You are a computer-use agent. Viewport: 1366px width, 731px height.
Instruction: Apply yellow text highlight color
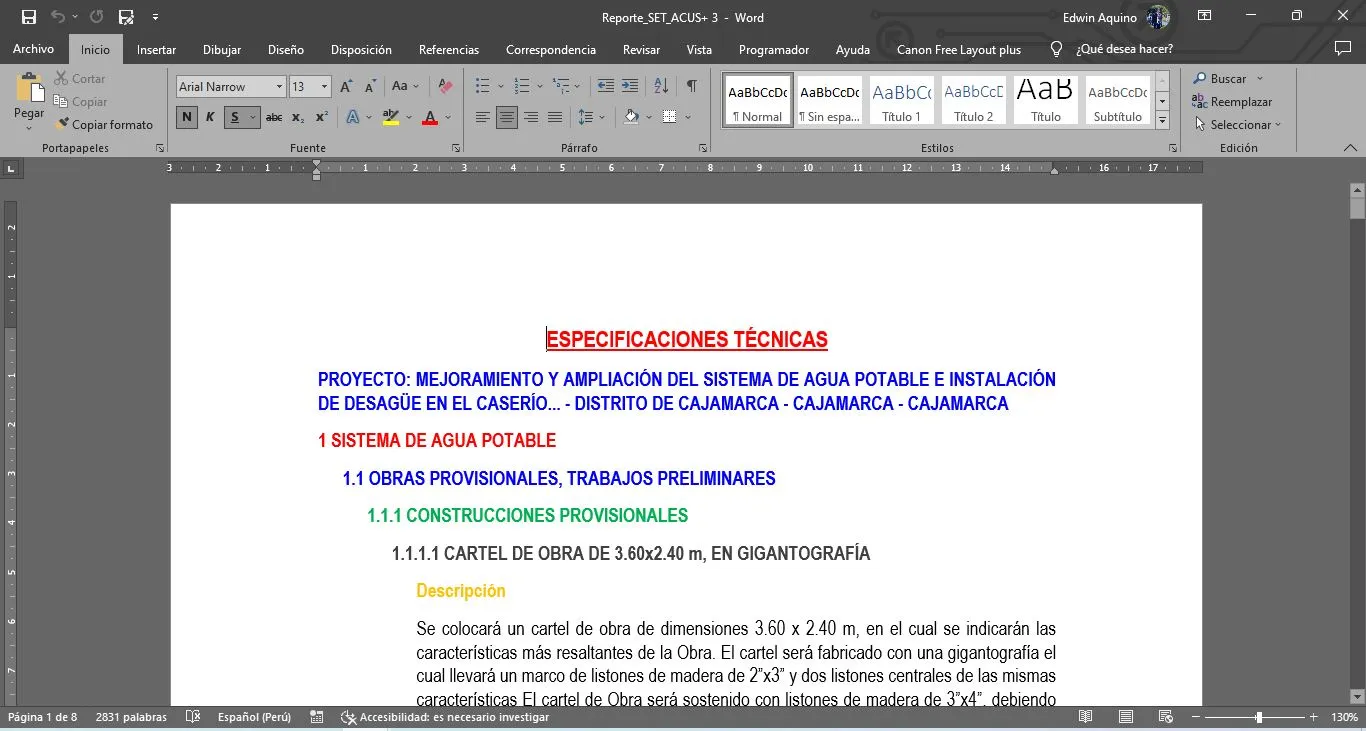point(391,117)
